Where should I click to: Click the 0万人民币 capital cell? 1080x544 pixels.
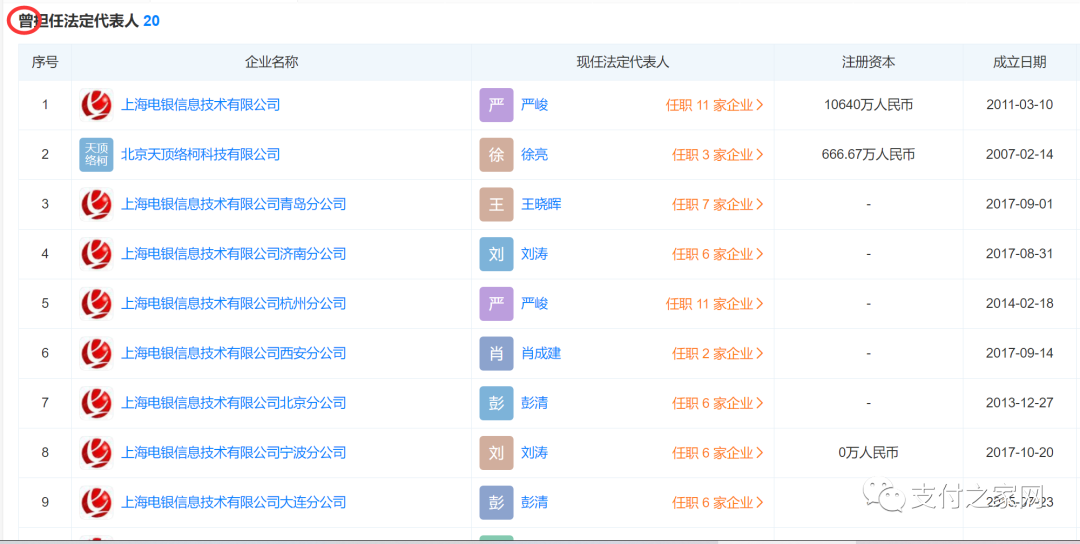click(869, 452)
